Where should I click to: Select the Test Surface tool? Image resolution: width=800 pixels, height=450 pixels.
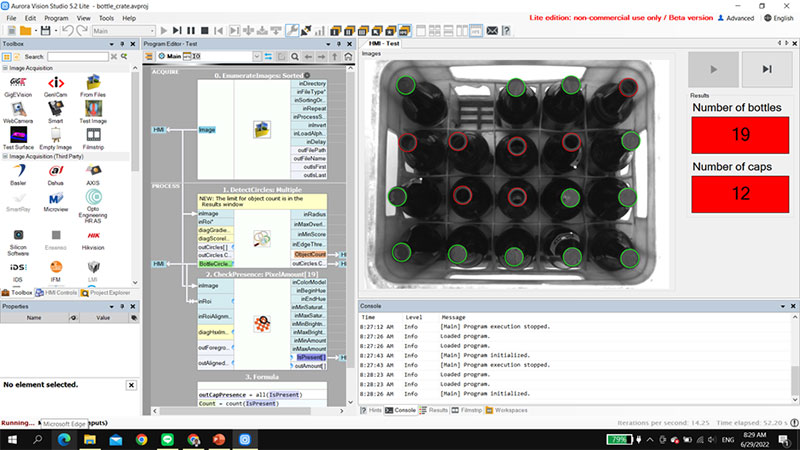coord(18,139)
